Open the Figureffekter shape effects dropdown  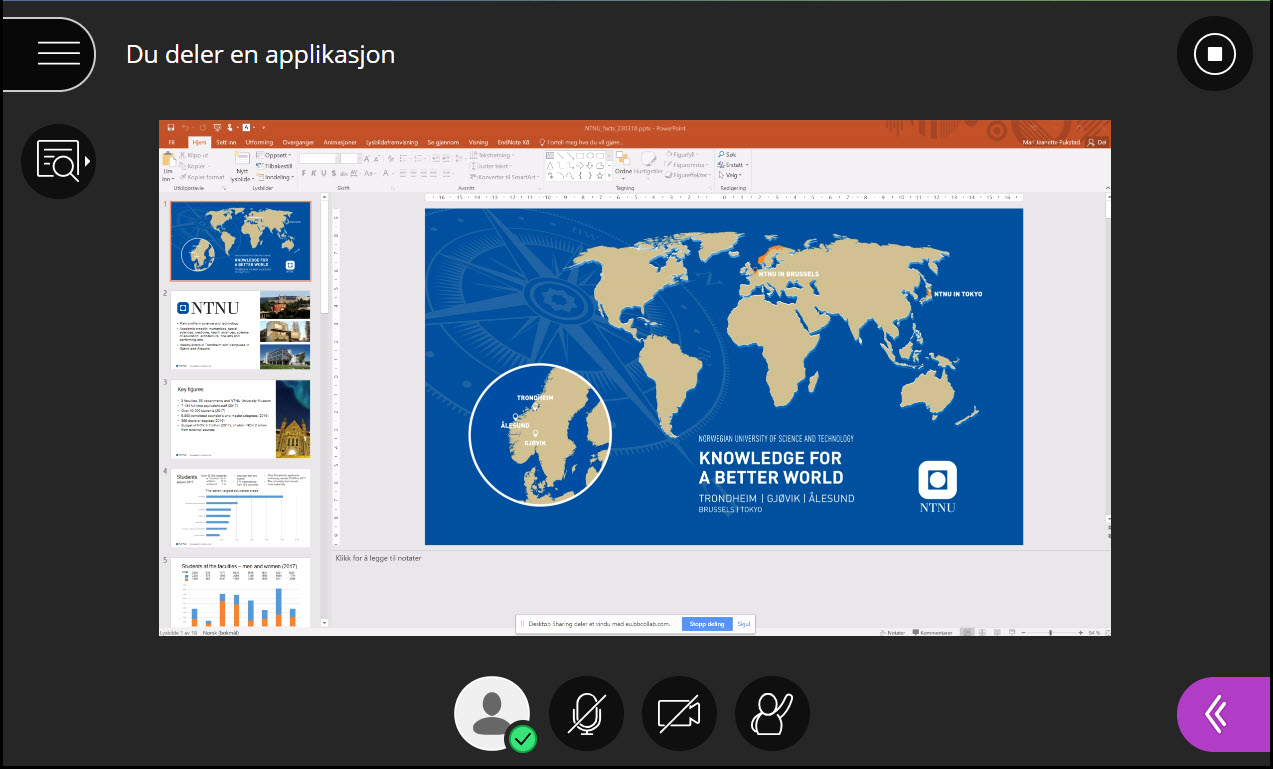click(x=687, y=175)
